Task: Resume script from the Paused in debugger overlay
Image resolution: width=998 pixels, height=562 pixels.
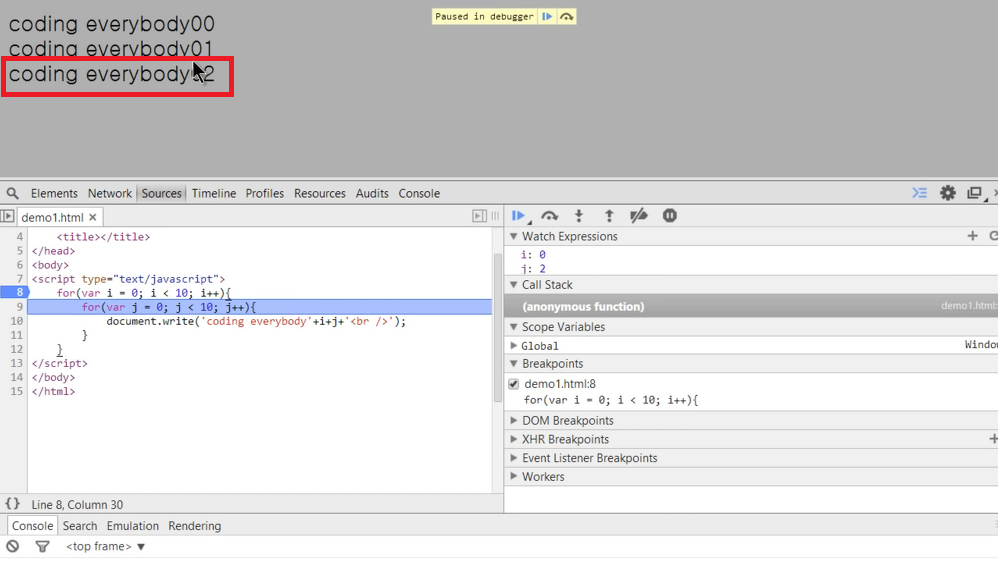Action: [x=547, y=17]
